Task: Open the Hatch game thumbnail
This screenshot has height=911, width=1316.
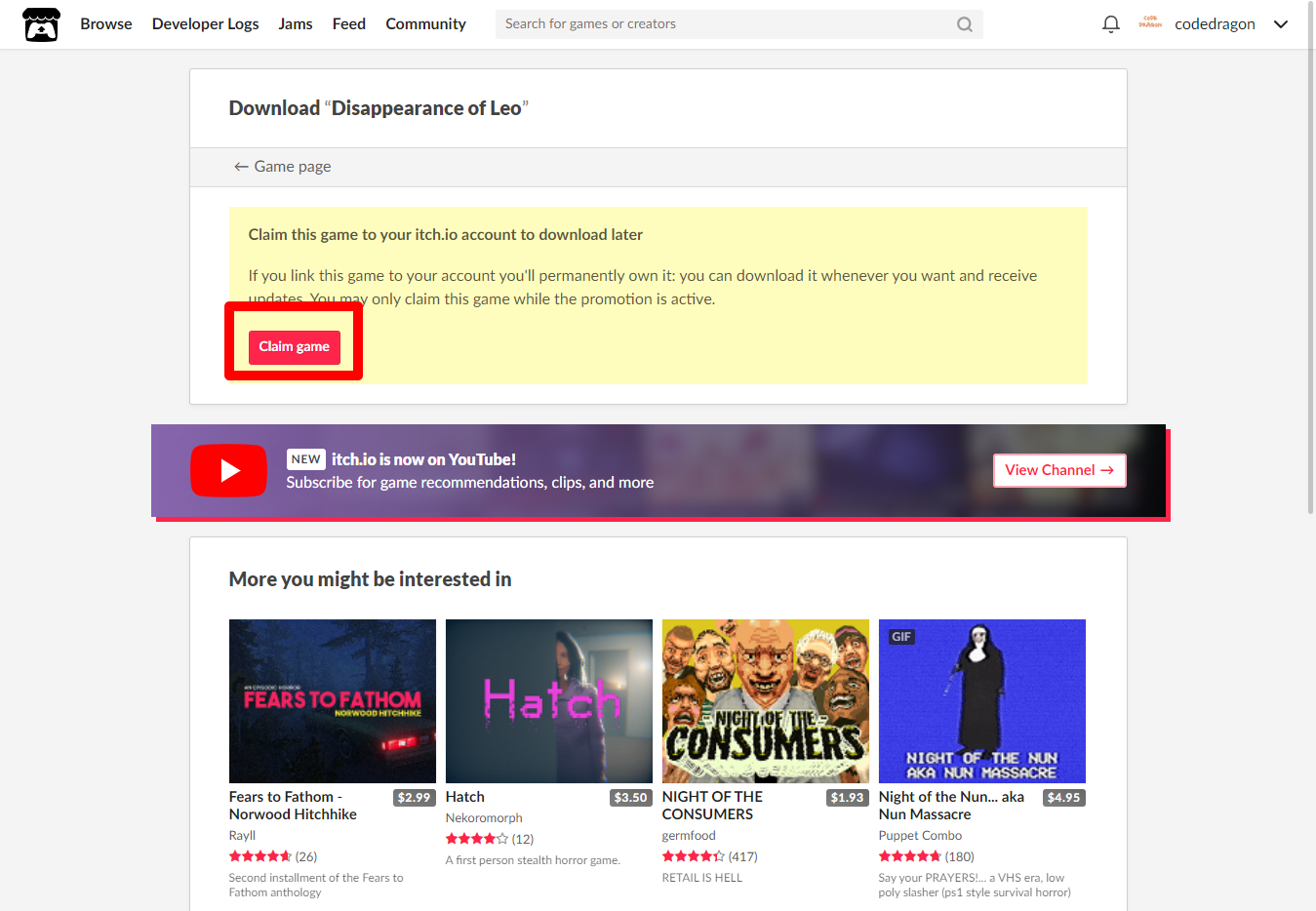Action: point(548,701)
